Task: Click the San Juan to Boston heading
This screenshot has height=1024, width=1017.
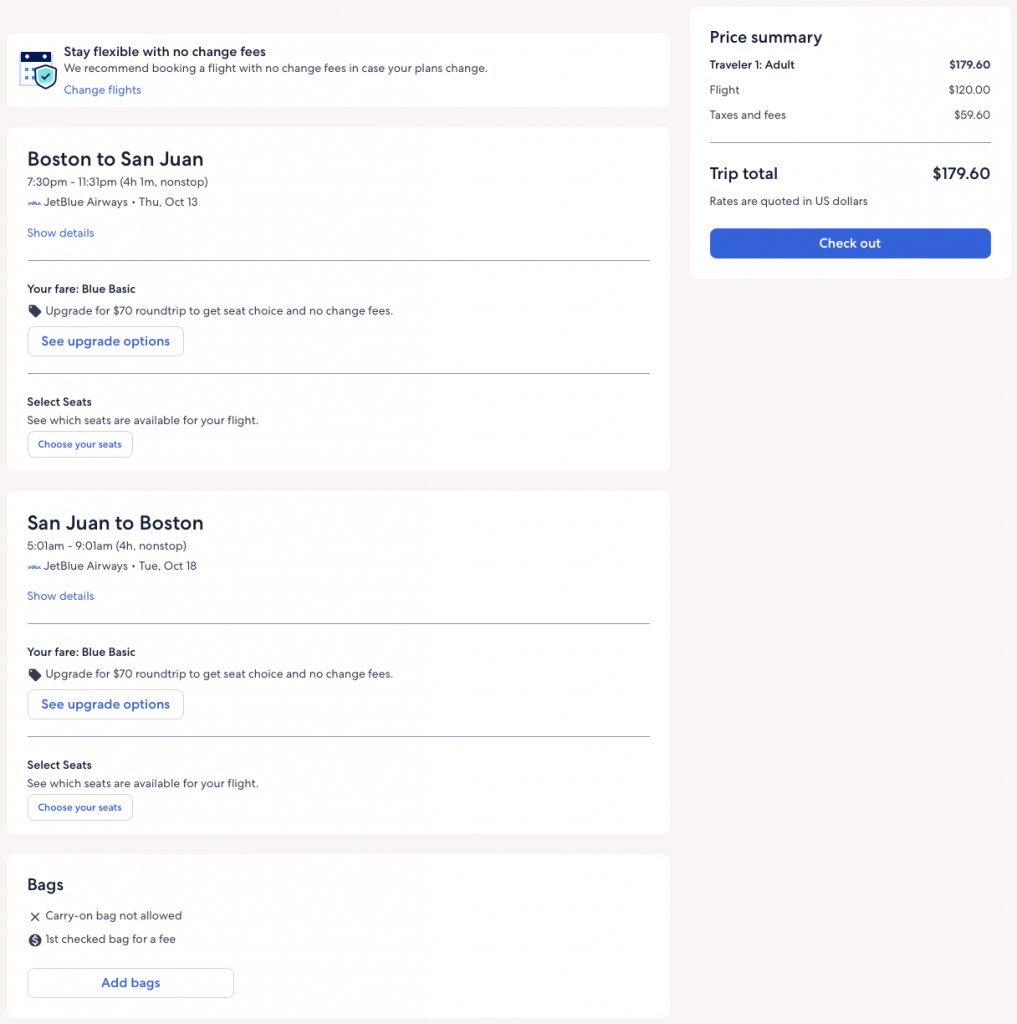Action: point(115,523)
